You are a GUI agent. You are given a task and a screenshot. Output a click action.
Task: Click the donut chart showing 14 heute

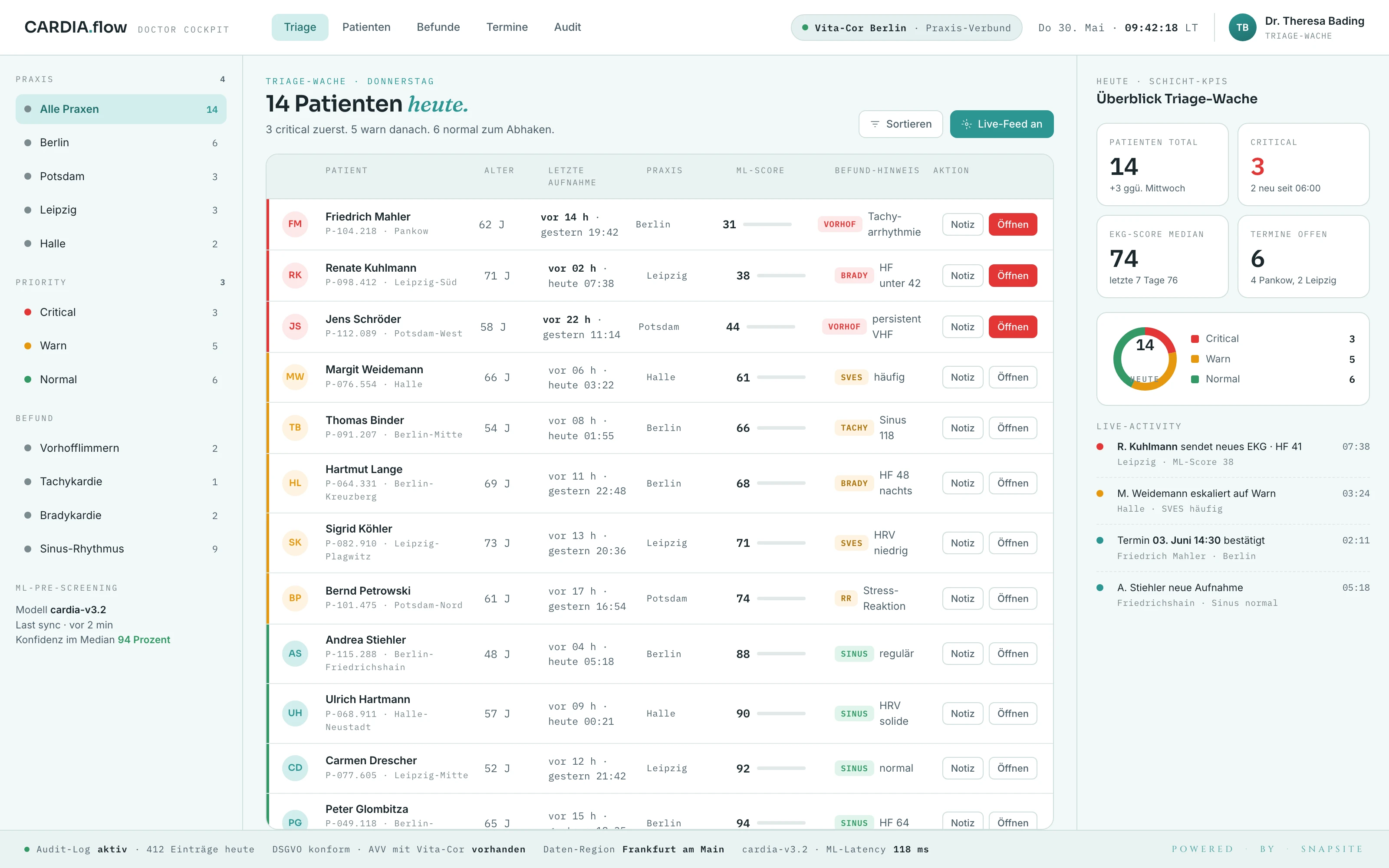click(x=1145, y=359)
